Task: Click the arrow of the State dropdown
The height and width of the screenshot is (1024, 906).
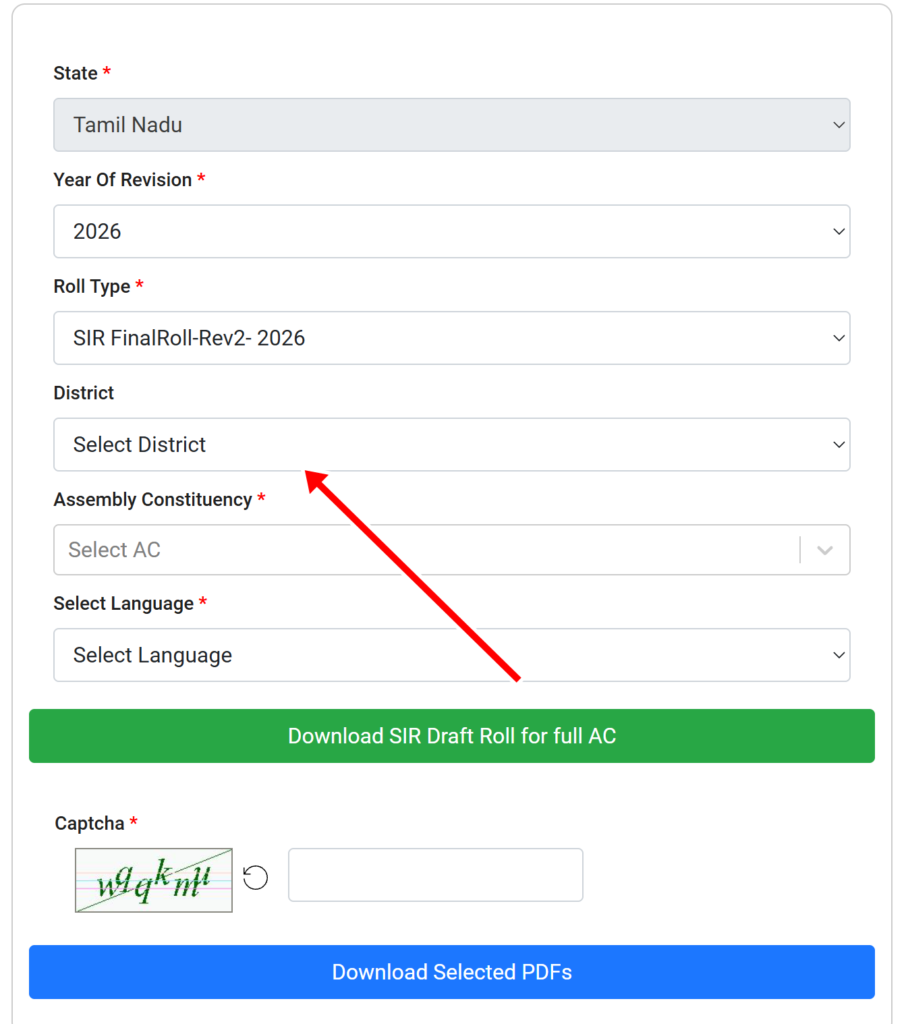Action: coord(838,125)
